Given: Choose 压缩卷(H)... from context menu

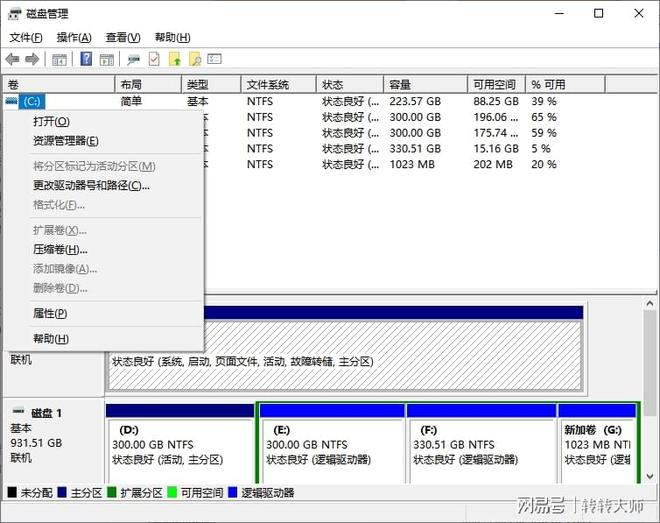Looking at the screenshot, I should pos(60,250).
